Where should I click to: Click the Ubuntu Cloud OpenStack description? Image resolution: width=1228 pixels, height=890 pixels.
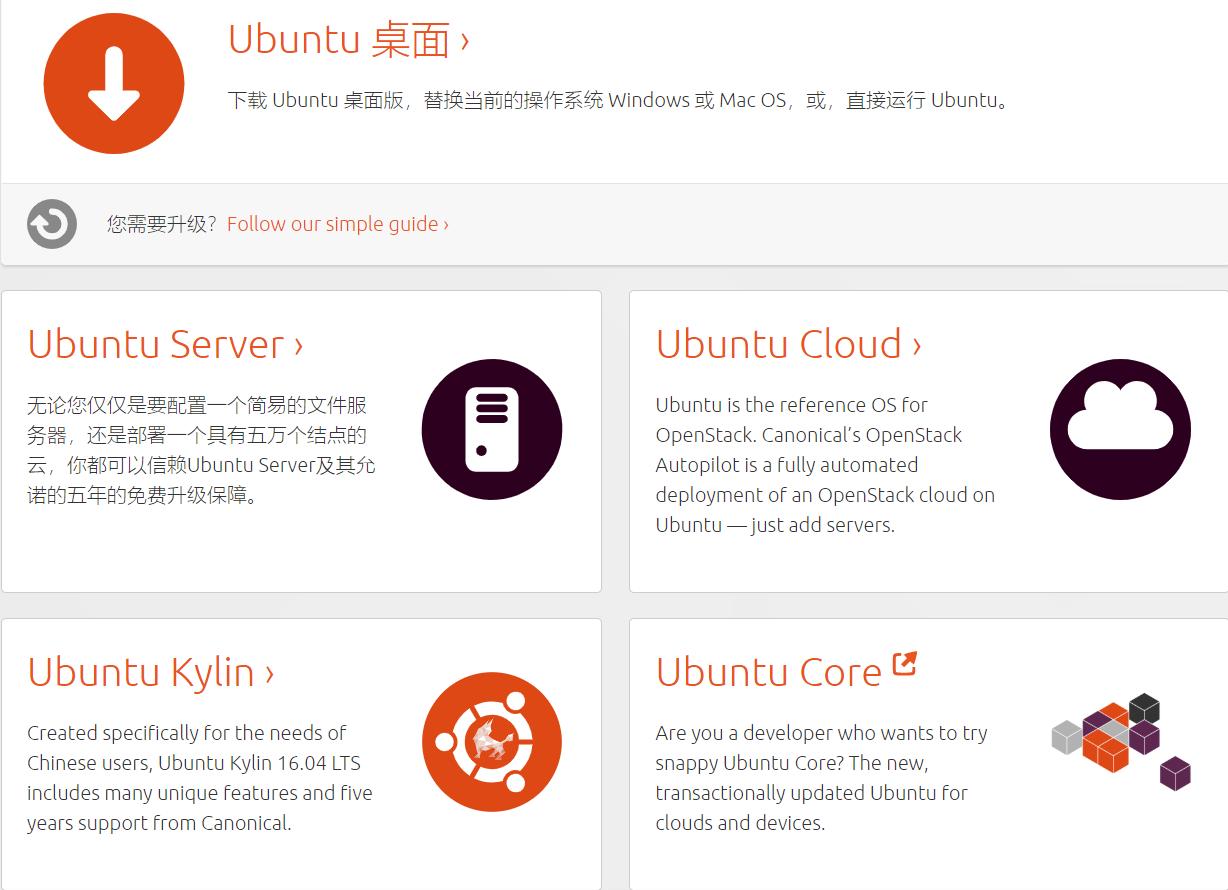click(824, 465)
